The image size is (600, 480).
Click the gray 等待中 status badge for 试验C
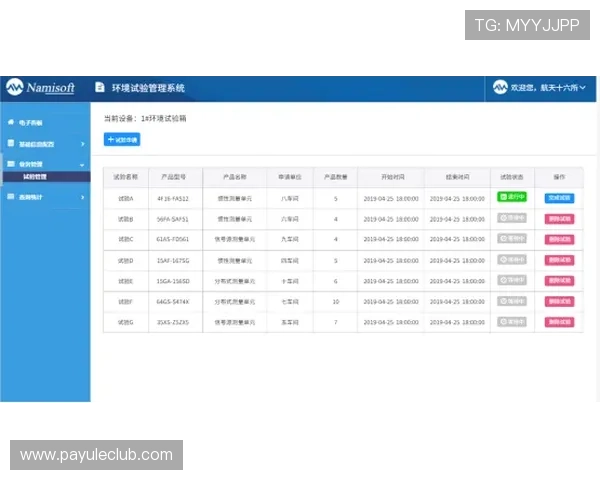point(511,239)
